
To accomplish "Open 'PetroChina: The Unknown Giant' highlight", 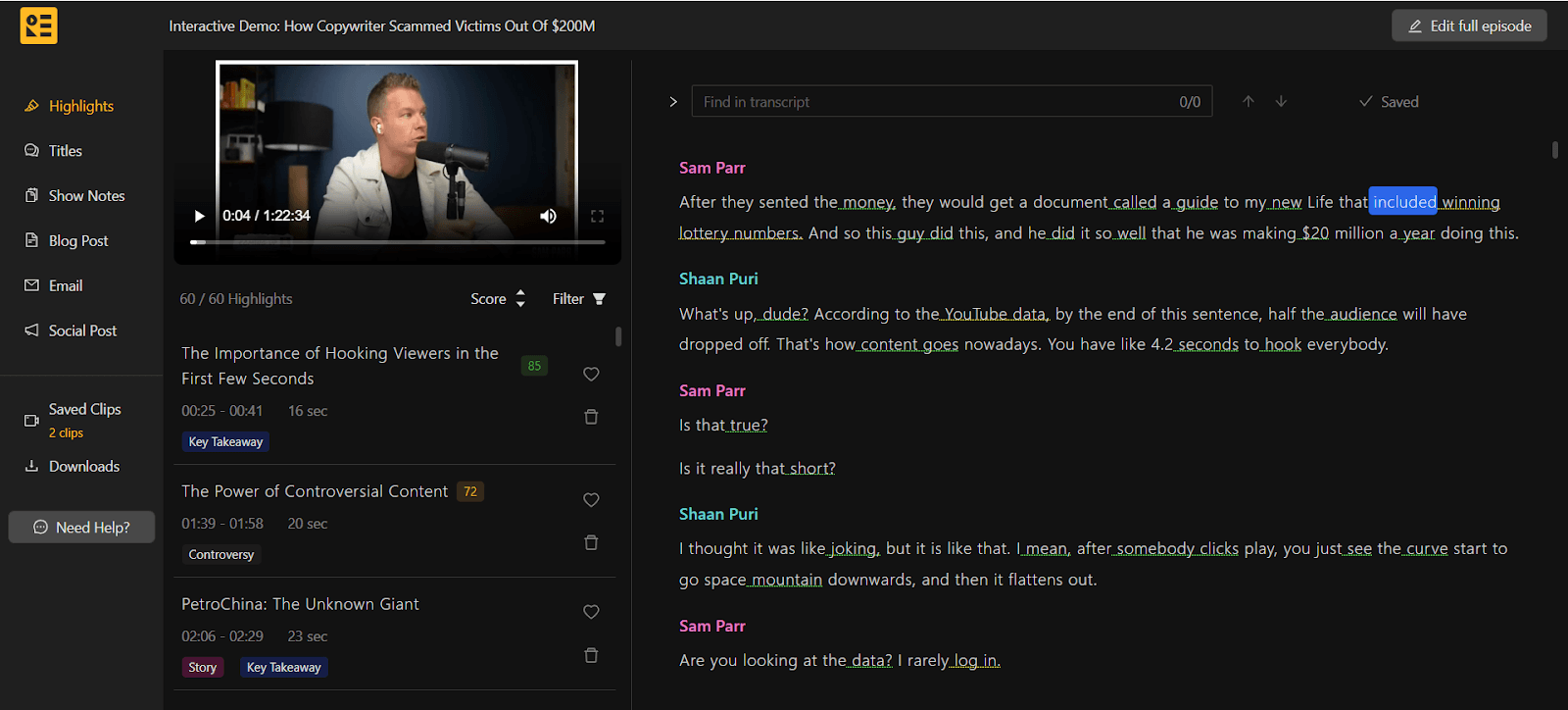I will pos(300,604).
